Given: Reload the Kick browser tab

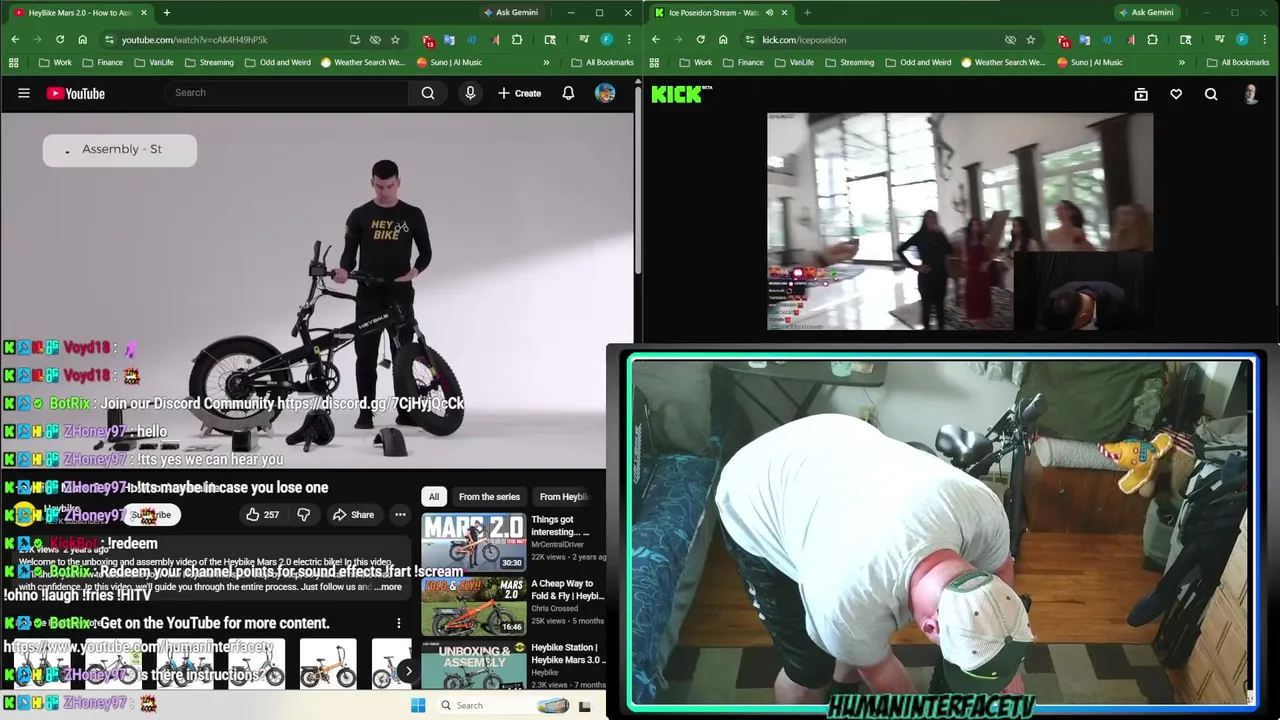Looking at the screenshot, I should point(700,40).
